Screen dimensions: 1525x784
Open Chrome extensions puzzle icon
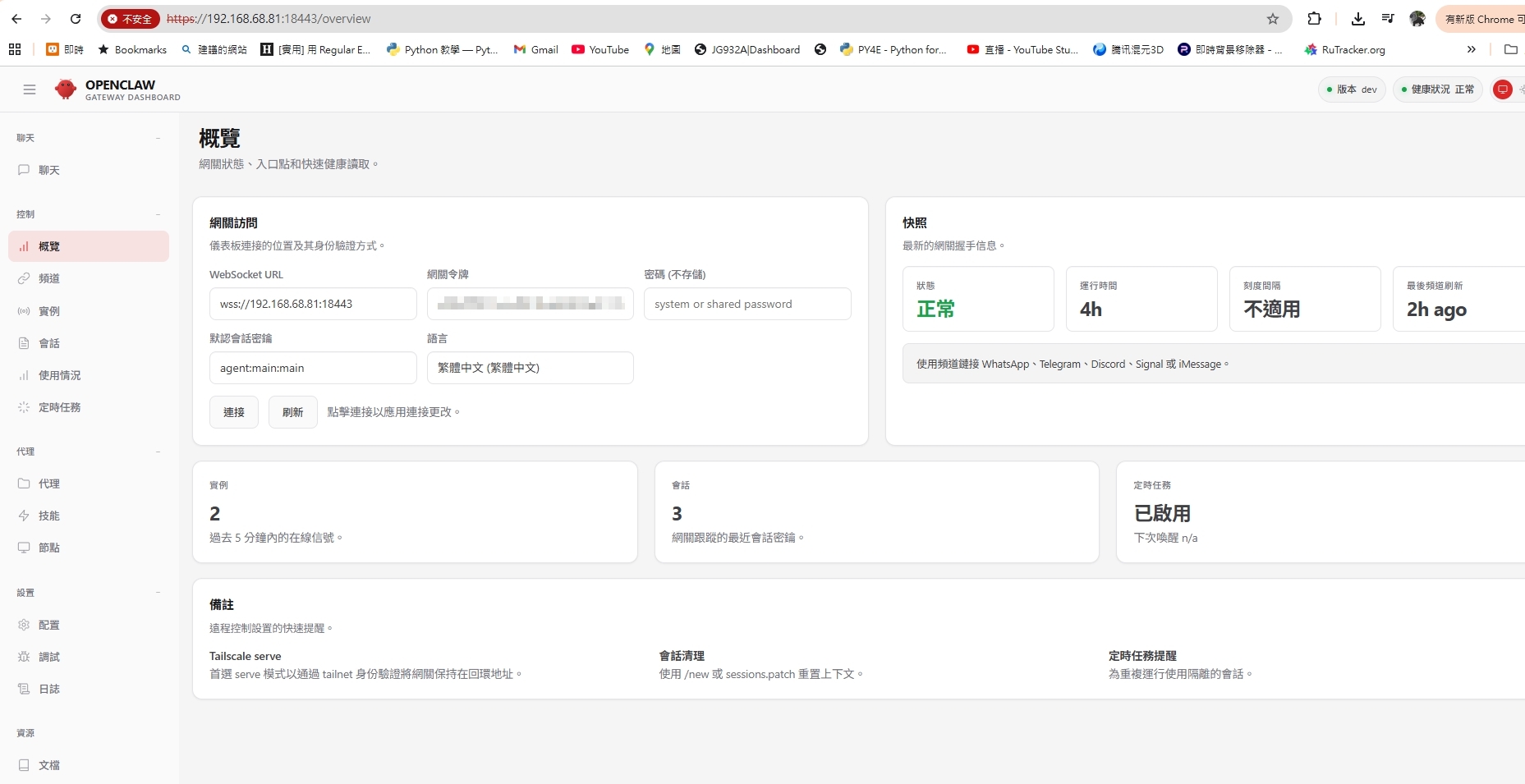(1314, 19)
